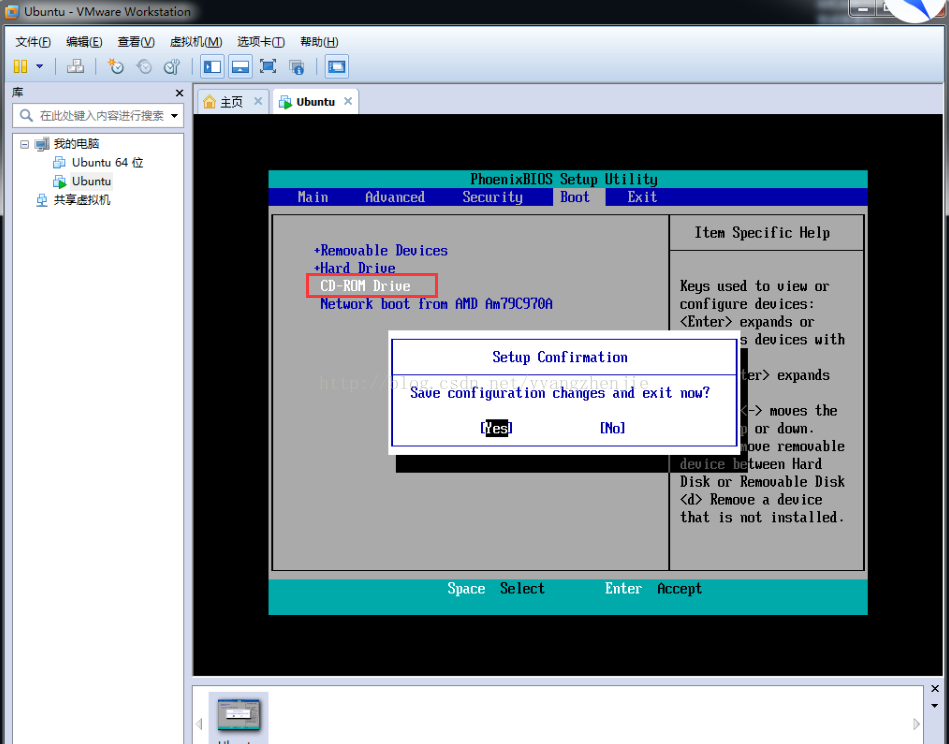Take a snapshot with the clock-star icon

[115, 67]
